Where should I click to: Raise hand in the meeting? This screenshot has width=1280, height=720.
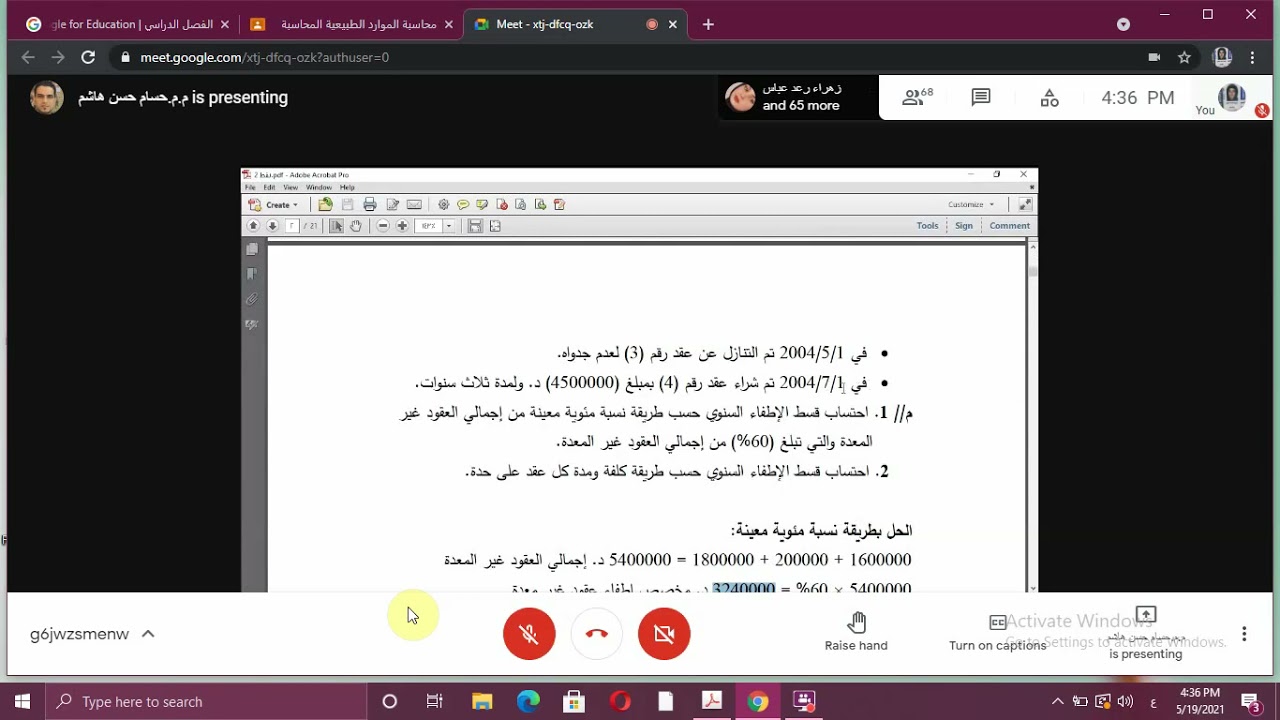856,632
